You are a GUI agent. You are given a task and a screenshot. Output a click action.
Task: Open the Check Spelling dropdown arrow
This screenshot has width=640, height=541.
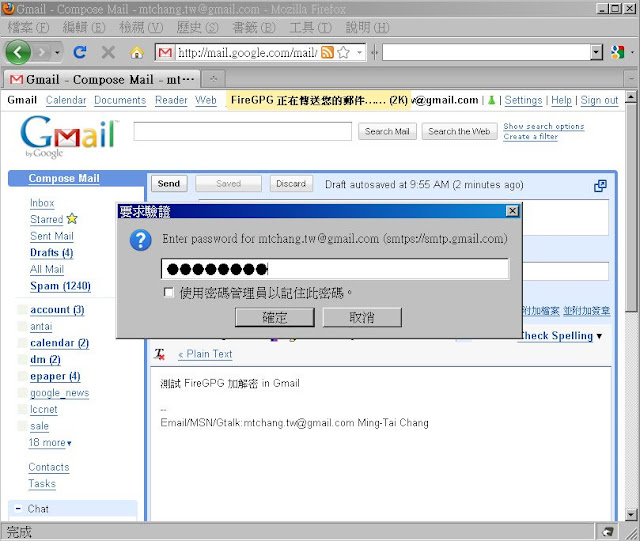tap(599, 336)
